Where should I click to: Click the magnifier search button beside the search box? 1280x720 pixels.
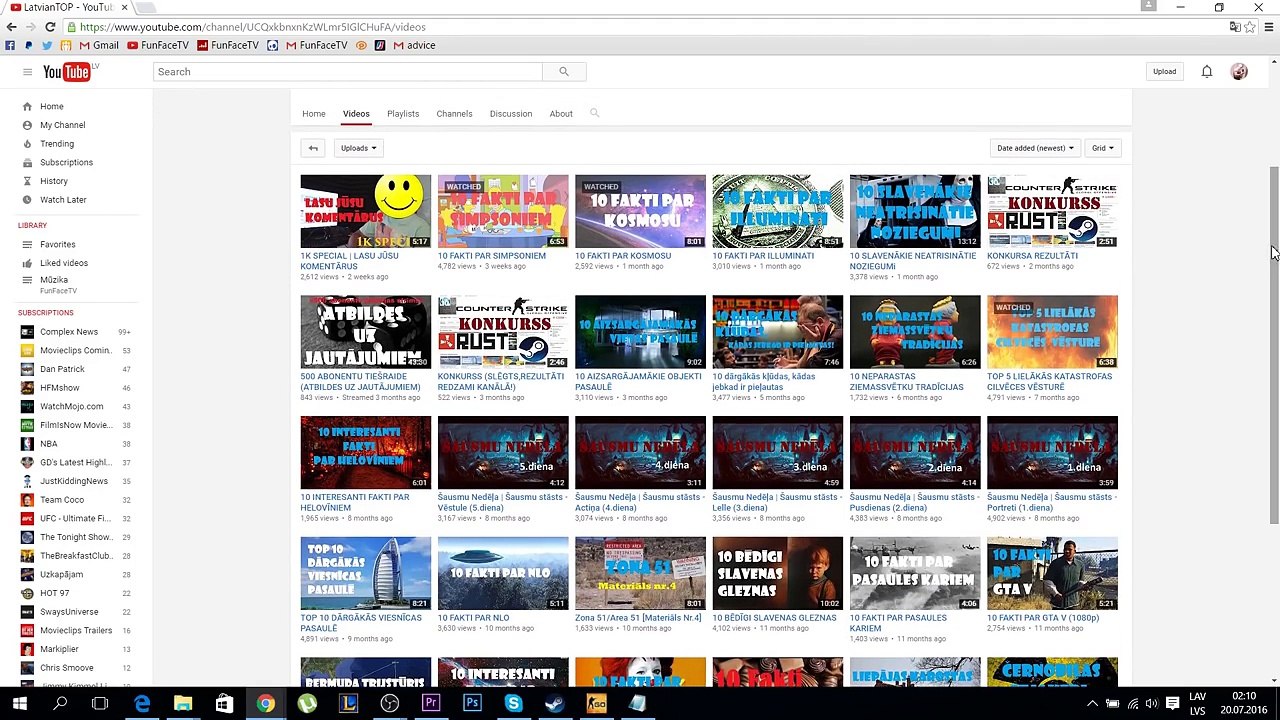[564, 72]
